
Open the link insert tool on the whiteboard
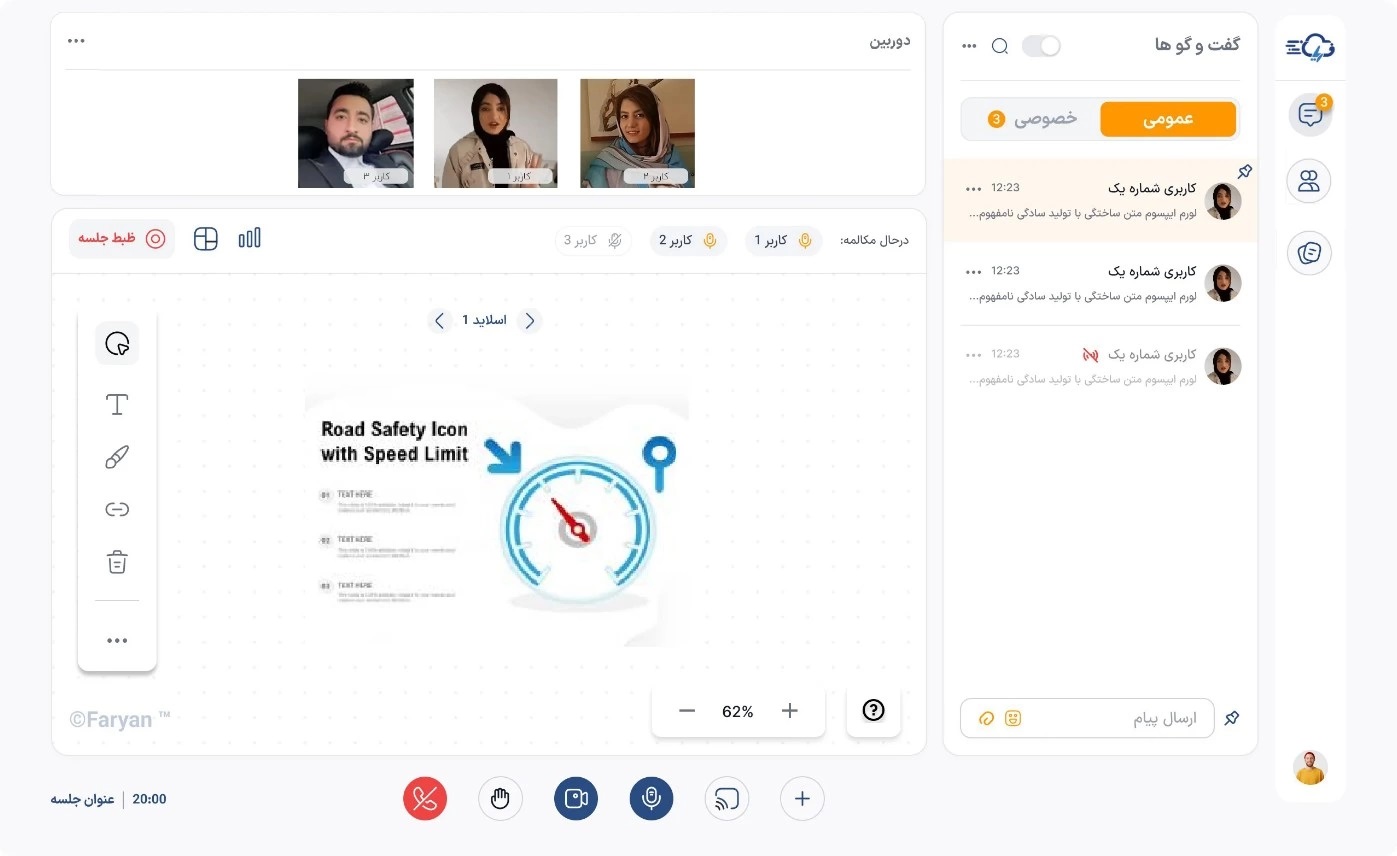coord(116,509)
